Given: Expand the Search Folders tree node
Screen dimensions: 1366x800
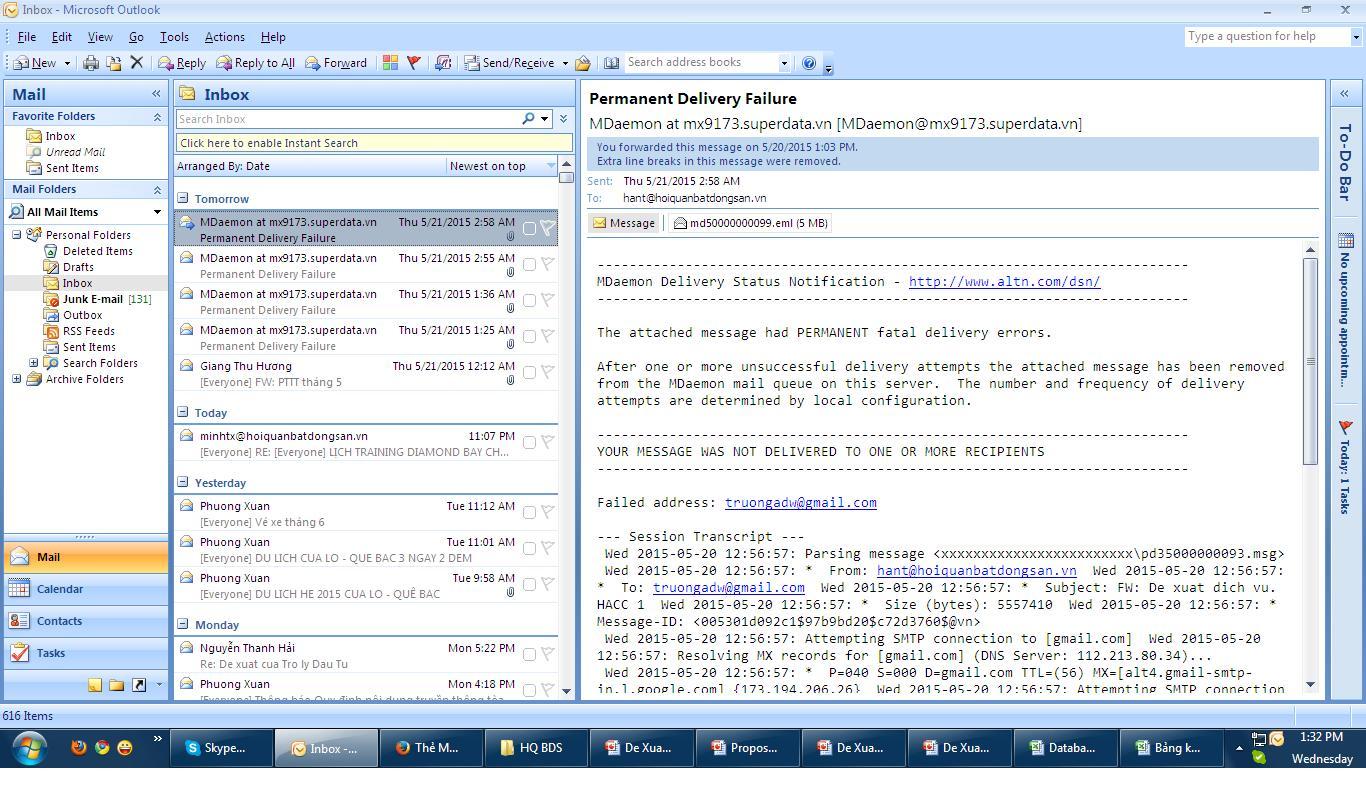Looking at the screenshot, I should (x=33, y=363).
